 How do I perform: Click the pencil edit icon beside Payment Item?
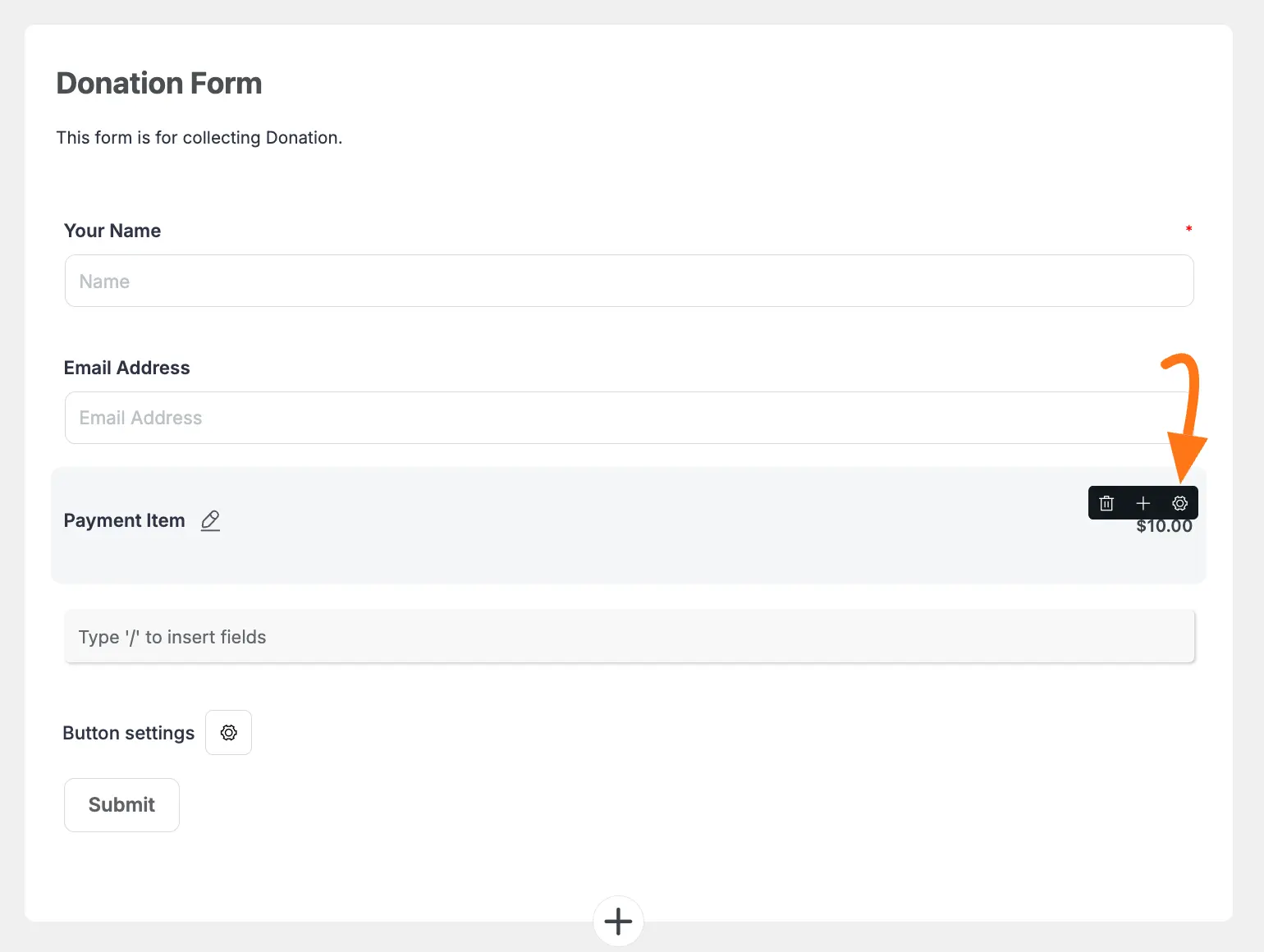(210, 520)
